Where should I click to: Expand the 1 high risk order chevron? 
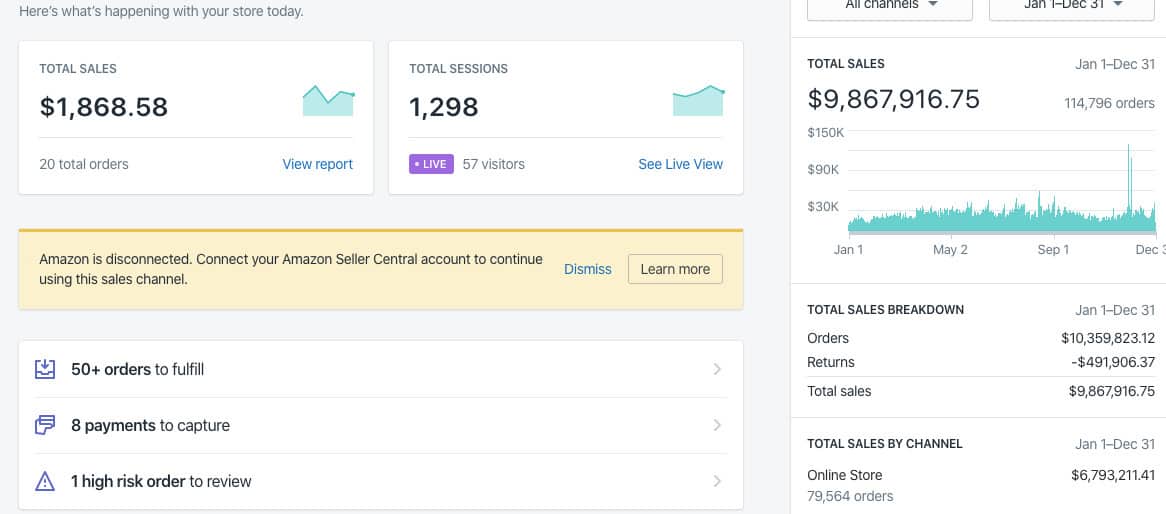(717, 481)
